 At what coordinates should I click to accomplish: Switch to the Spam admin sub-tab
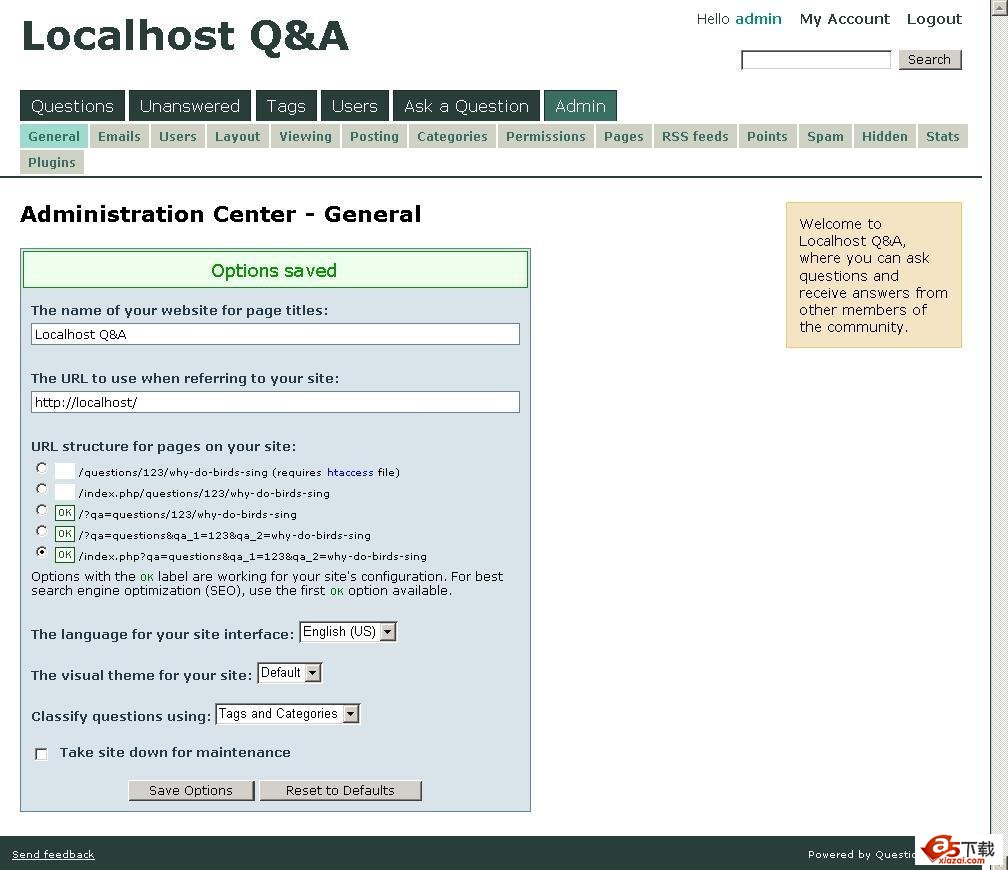825,136
